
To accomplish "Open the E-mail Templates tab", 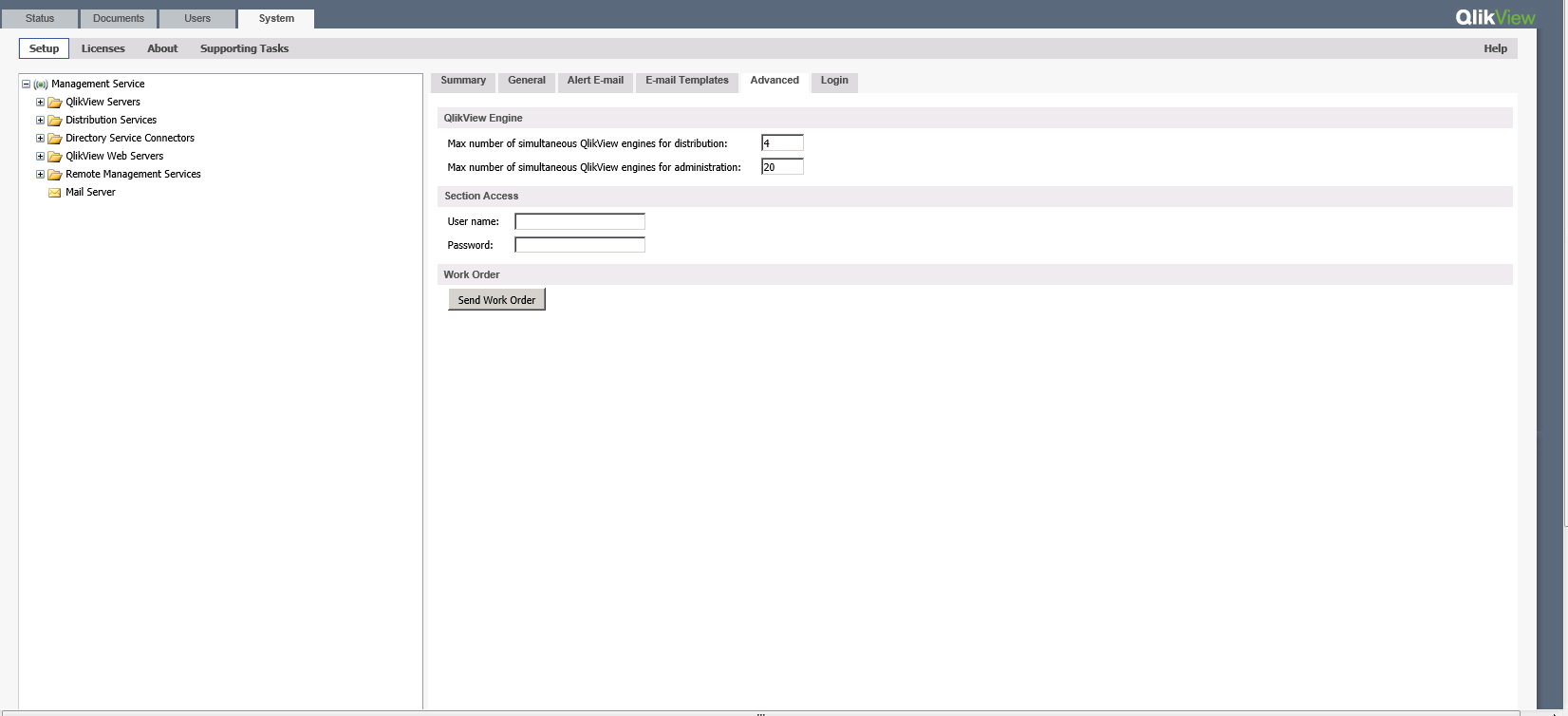I will tap(687, 82).
